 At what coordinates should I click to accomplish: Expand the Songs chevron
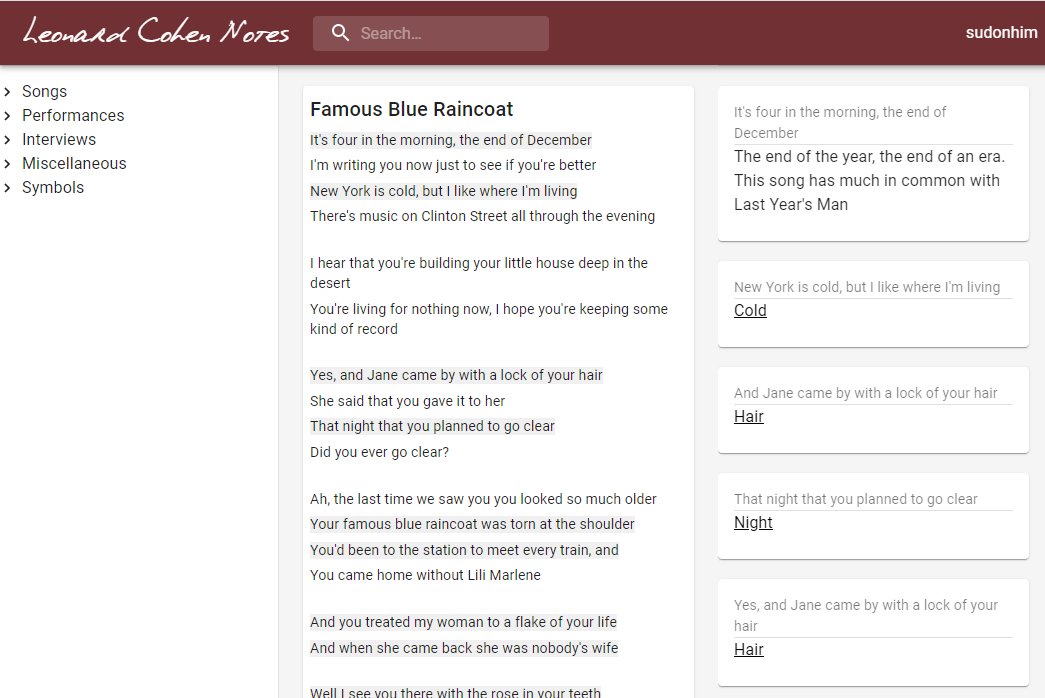click(7, 91)
